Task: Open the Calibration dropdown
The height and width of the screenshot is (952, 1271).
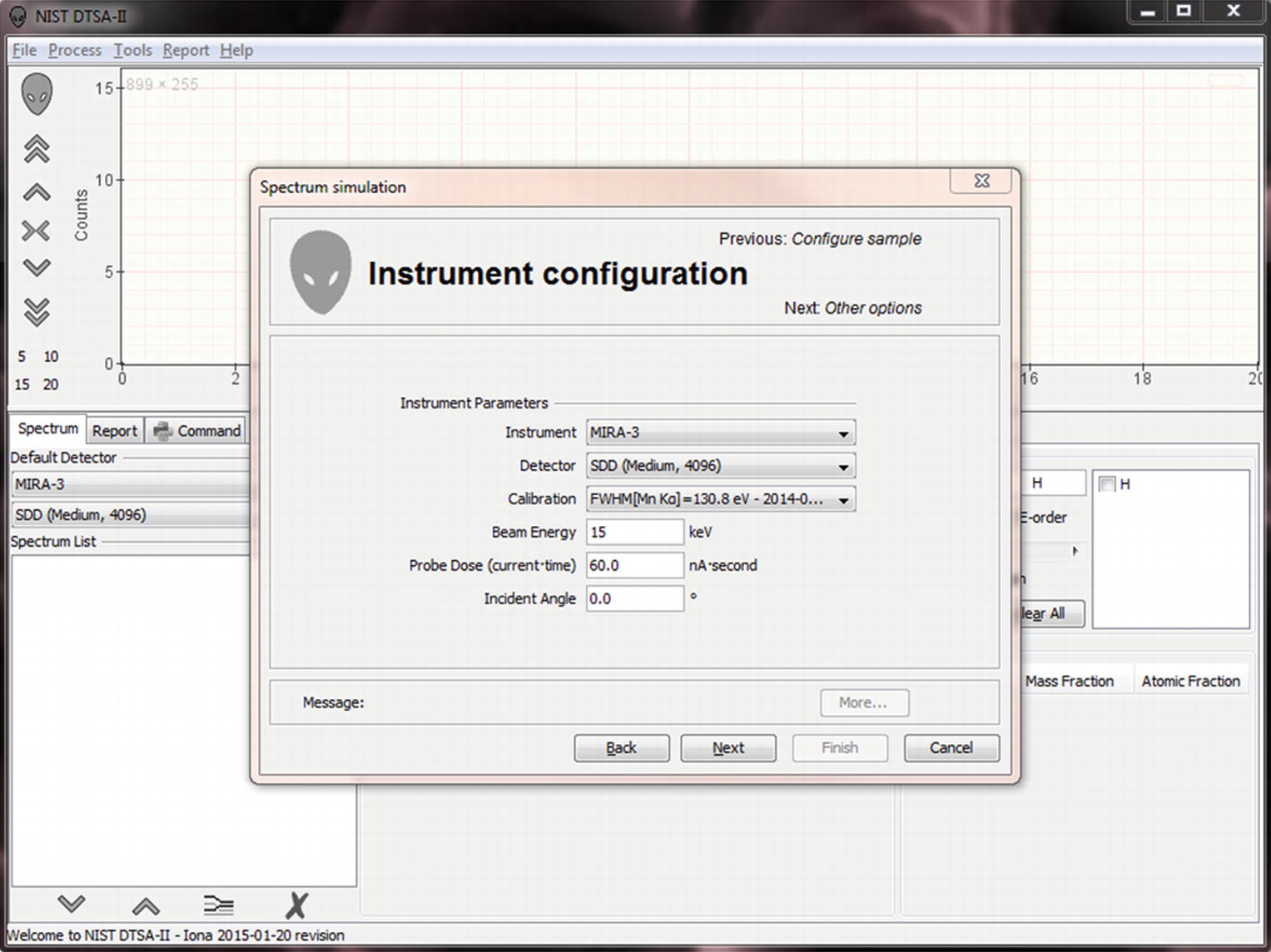Action: pos(720,499)
